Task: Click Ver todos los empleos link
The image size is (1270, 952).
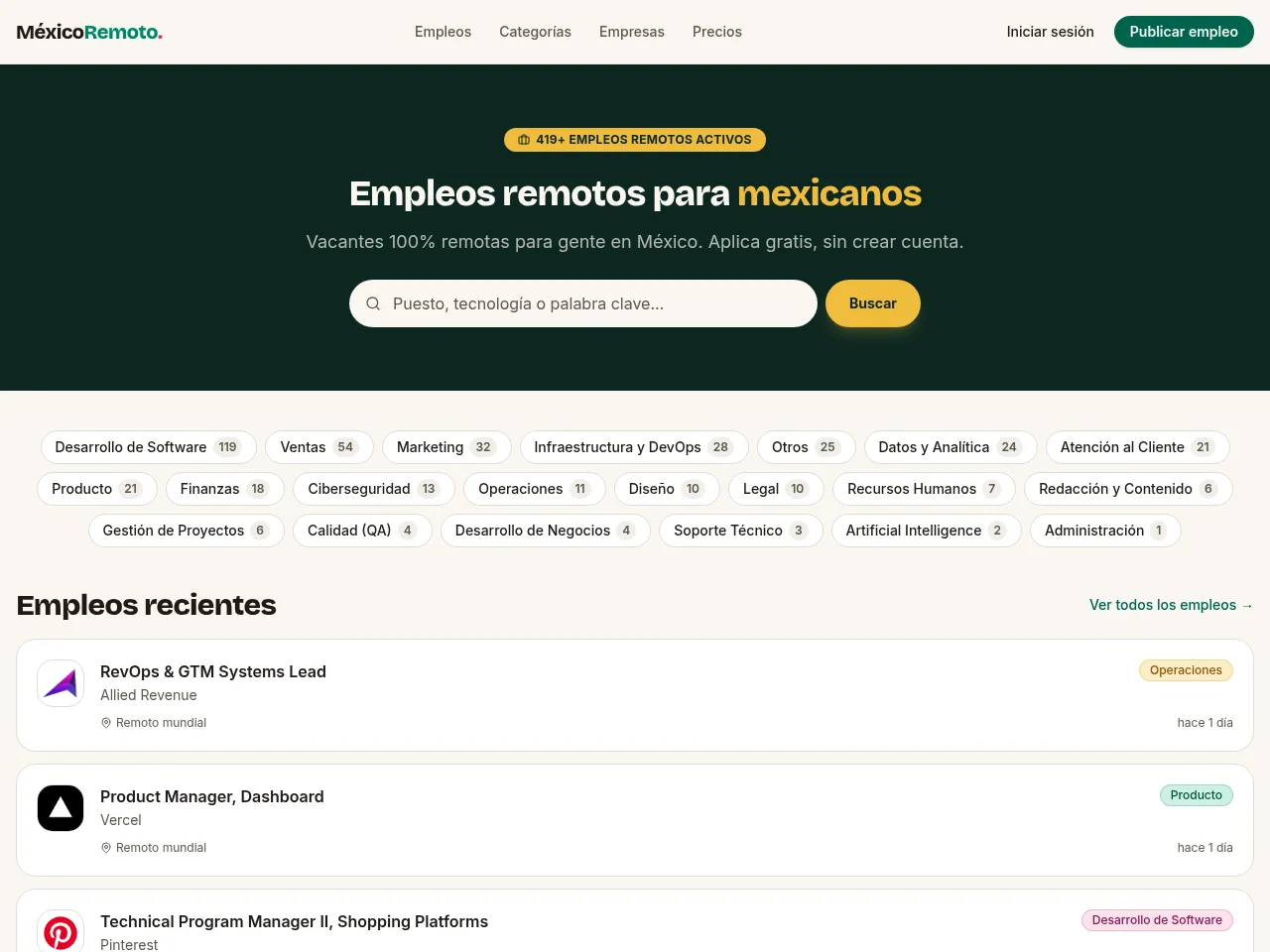Action: (1171, 605)
